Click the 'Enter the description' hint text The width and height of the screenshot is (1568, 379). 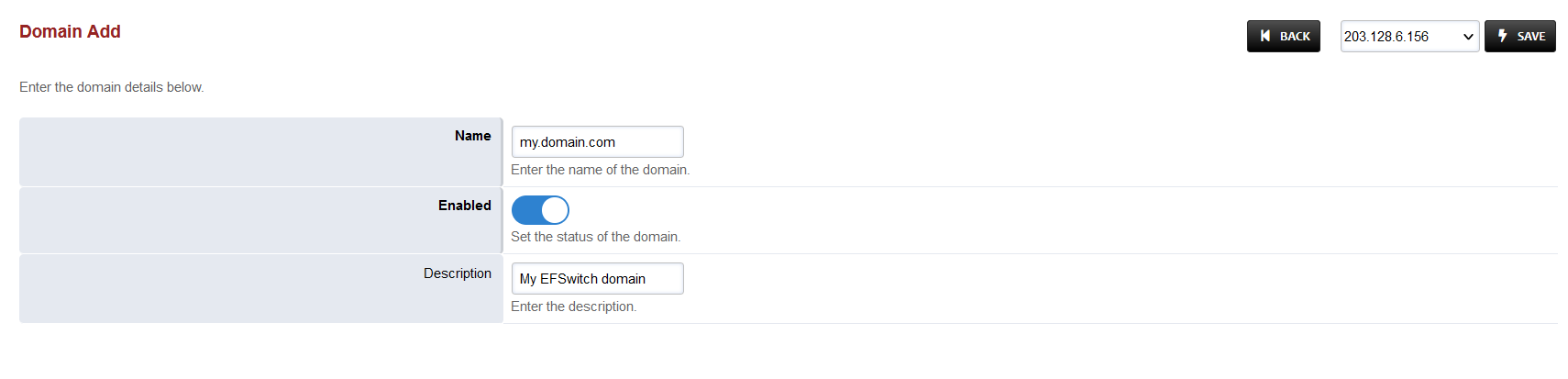pos(573,307)
